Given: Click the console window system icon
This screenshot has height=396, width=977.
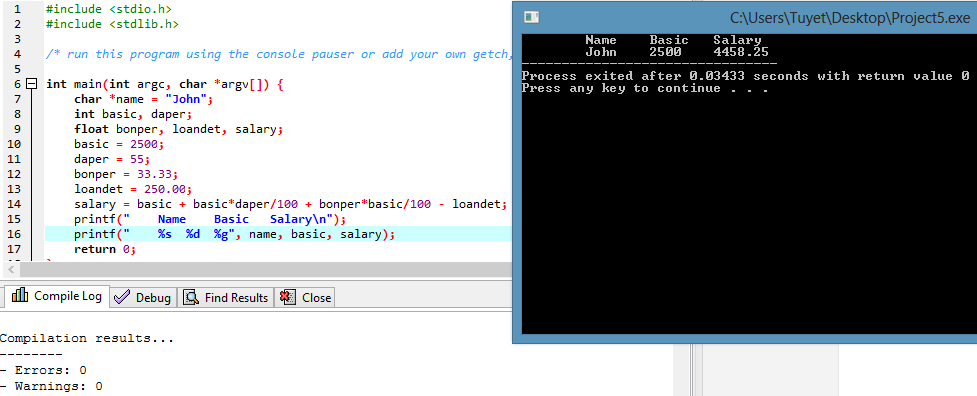Looking at the screenshot, I should tap(531, 17).
